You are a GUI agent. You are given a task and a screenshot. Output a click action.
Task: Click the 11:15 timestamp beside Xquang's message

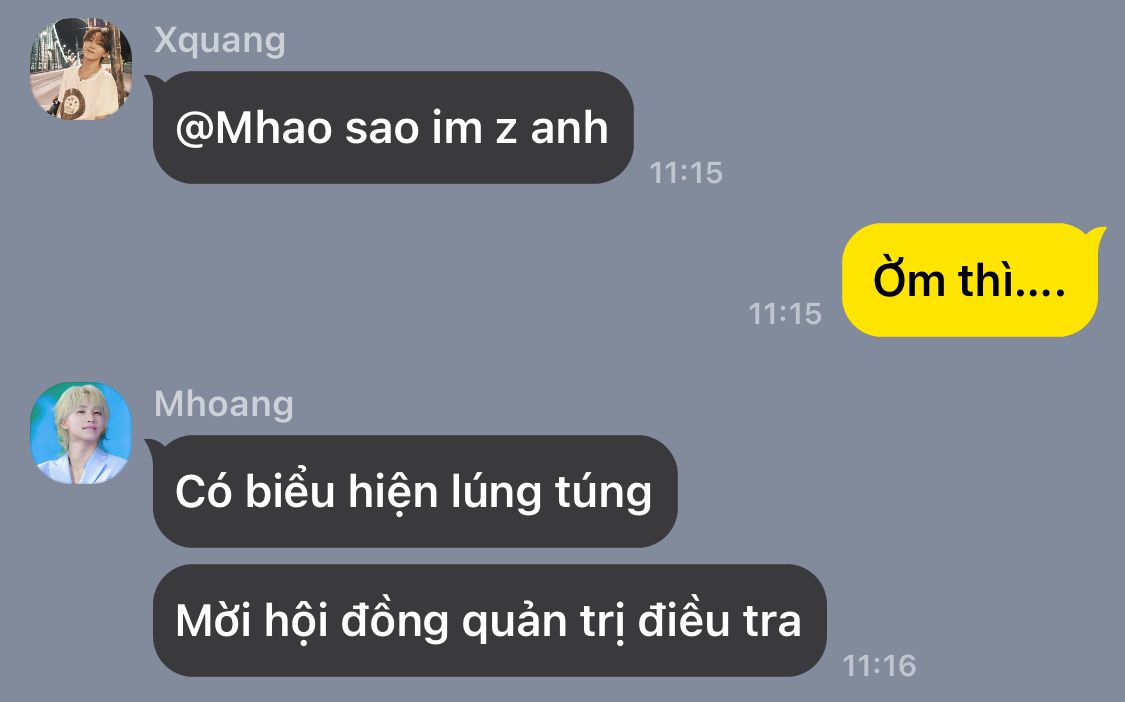[x=686, y=173]
